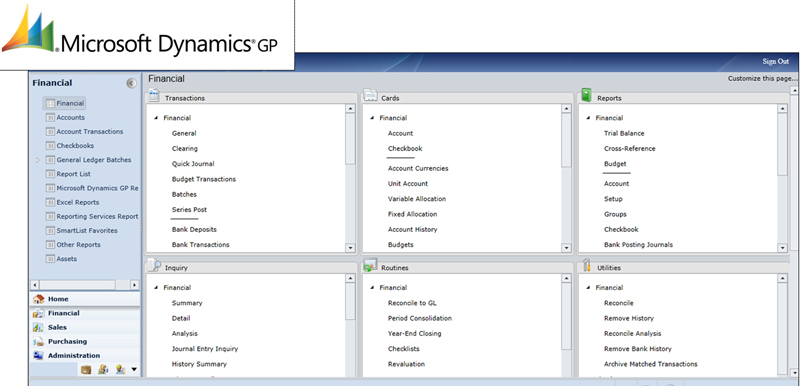Click the Cards panel icon
The image size is (800, 386).
click(369, 96)
